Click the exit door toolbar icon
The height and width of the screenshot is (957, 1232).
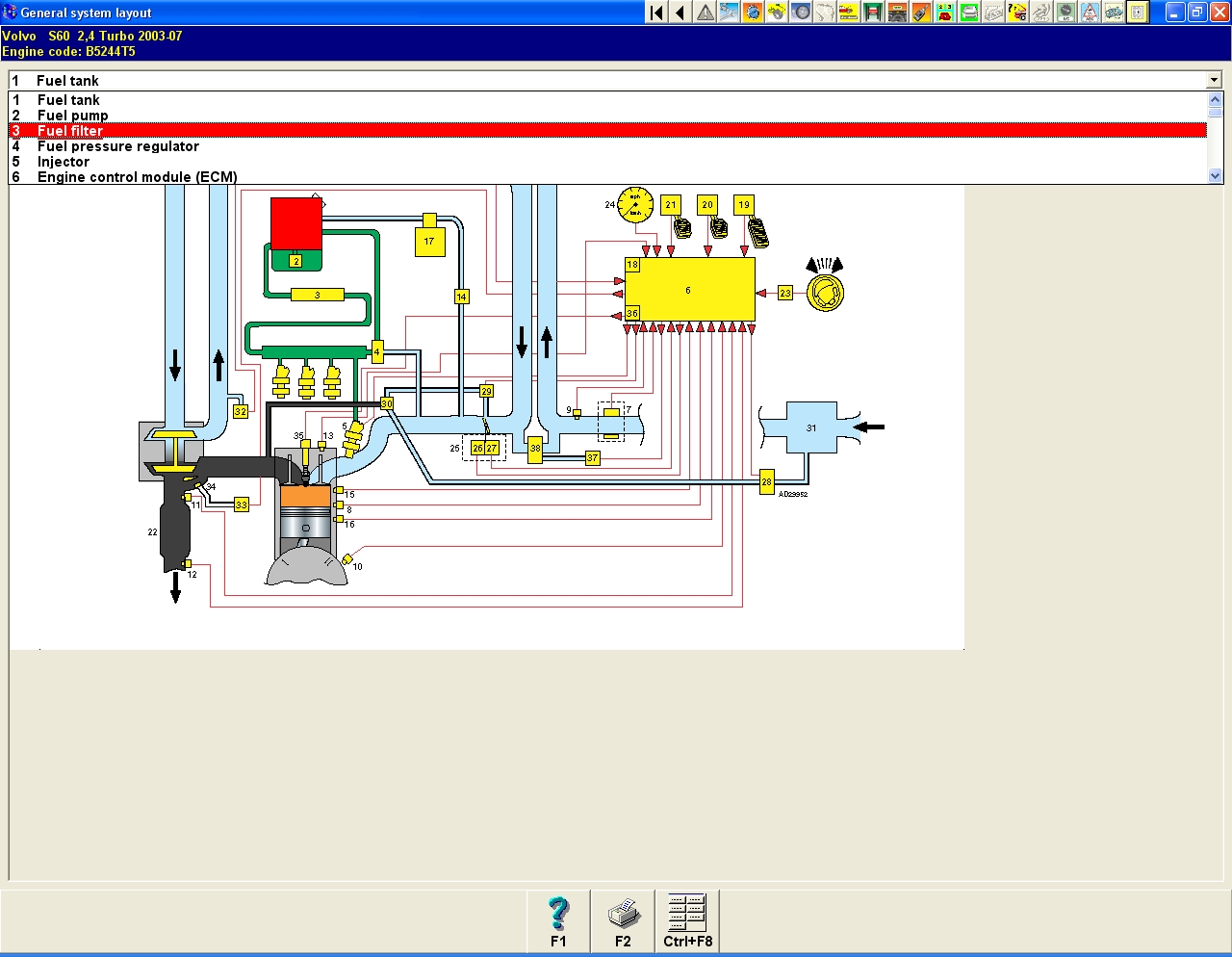[x=1138, y=13]
